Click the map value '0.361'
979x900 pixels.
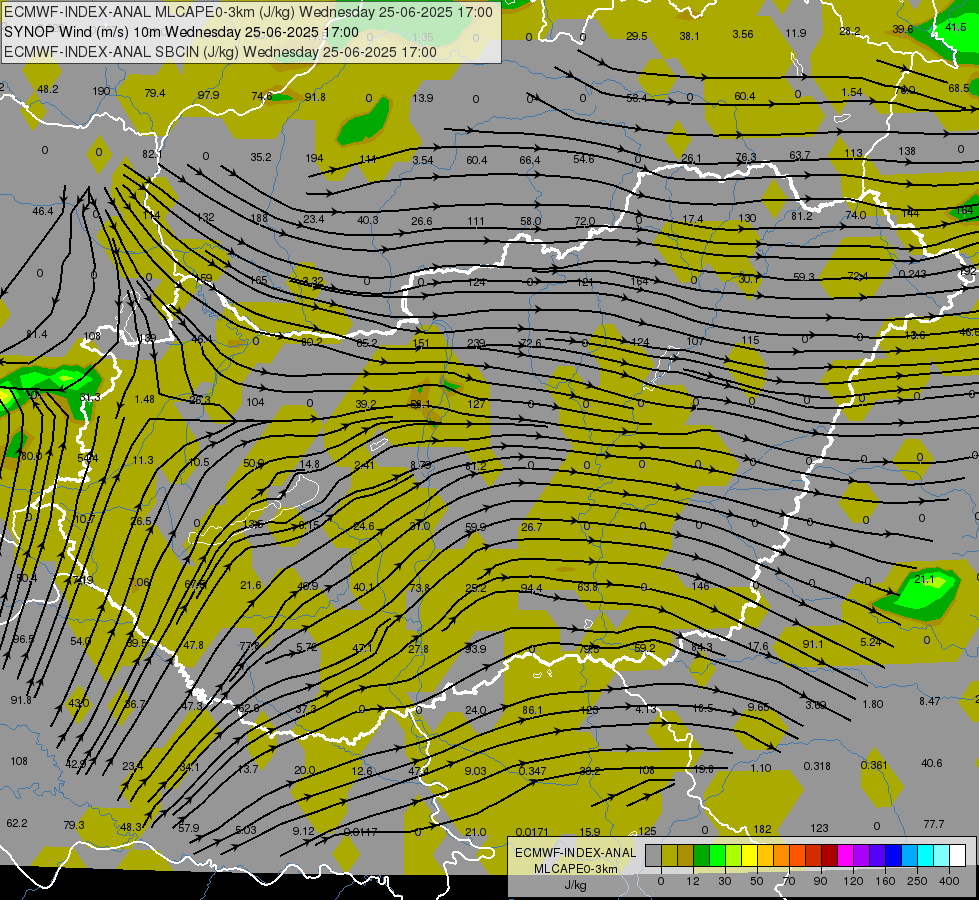[874, 765]
